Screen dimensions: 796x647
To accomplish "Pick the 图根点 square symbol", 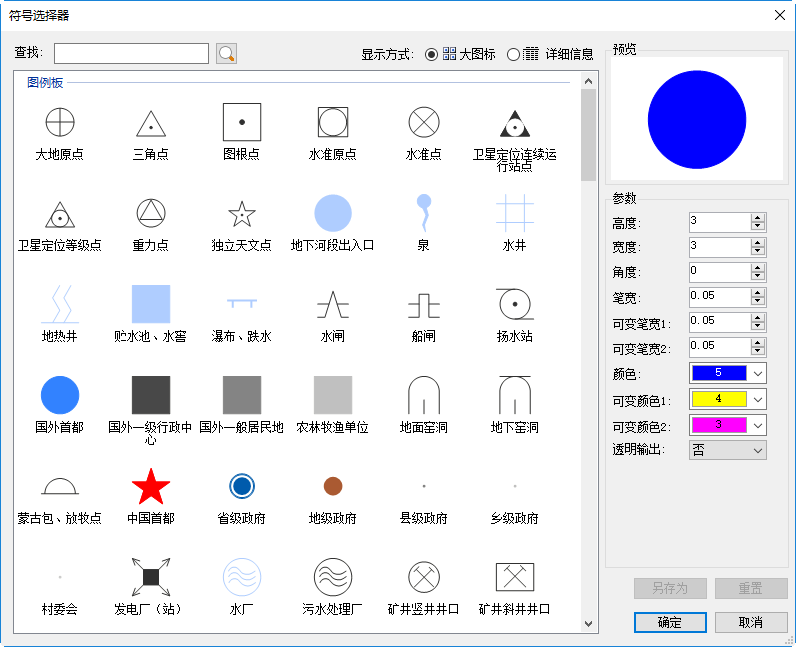I will [x=242, y=122].
